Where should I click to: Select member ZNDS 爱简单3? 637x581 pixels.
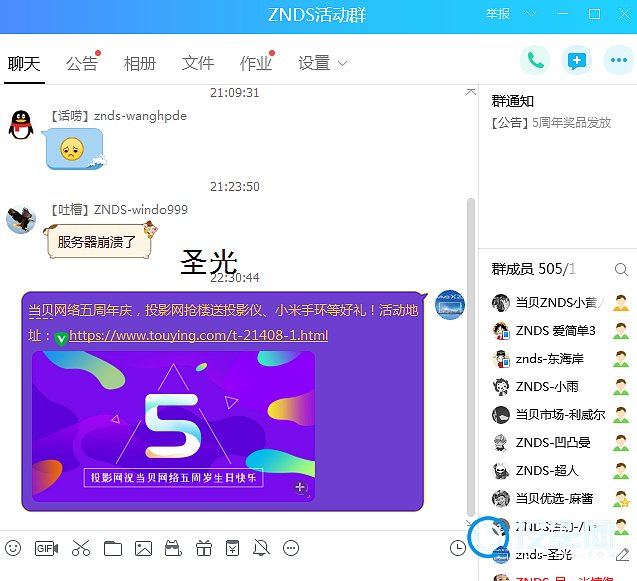pyautogui.click(x=560, y=331)
